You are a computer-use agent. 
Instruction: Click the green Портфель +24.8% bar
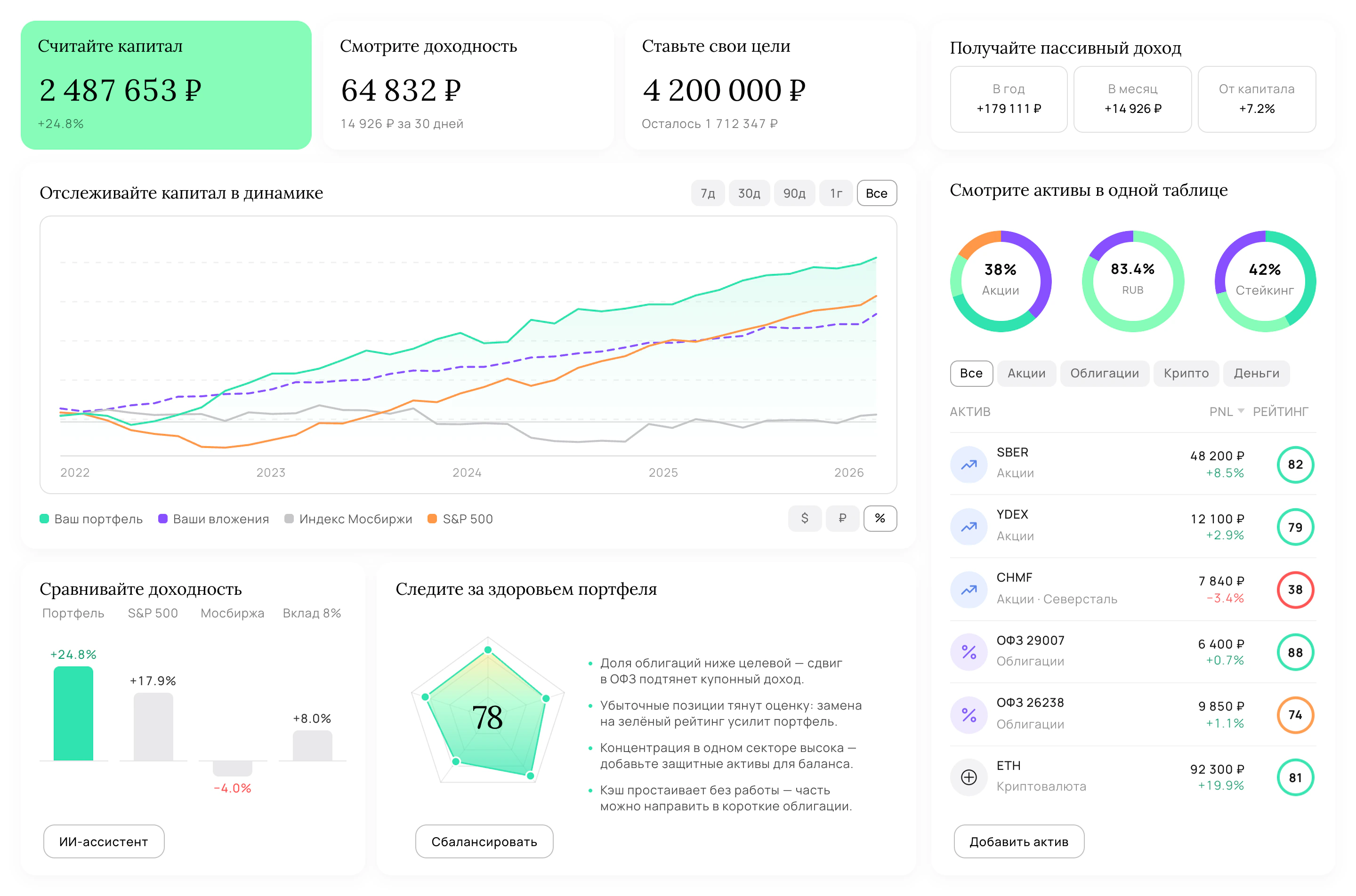click(73, 713)
